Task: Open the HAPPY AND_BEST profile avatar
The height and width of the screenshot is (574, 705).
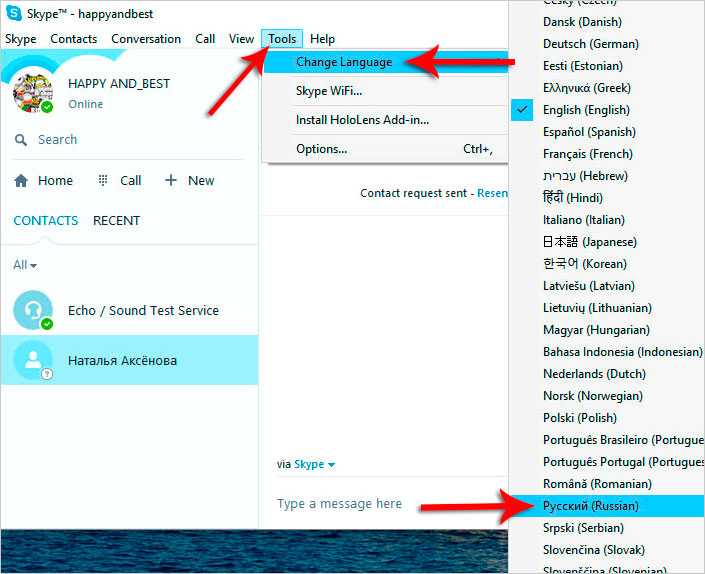Action: tap(33, 93)
